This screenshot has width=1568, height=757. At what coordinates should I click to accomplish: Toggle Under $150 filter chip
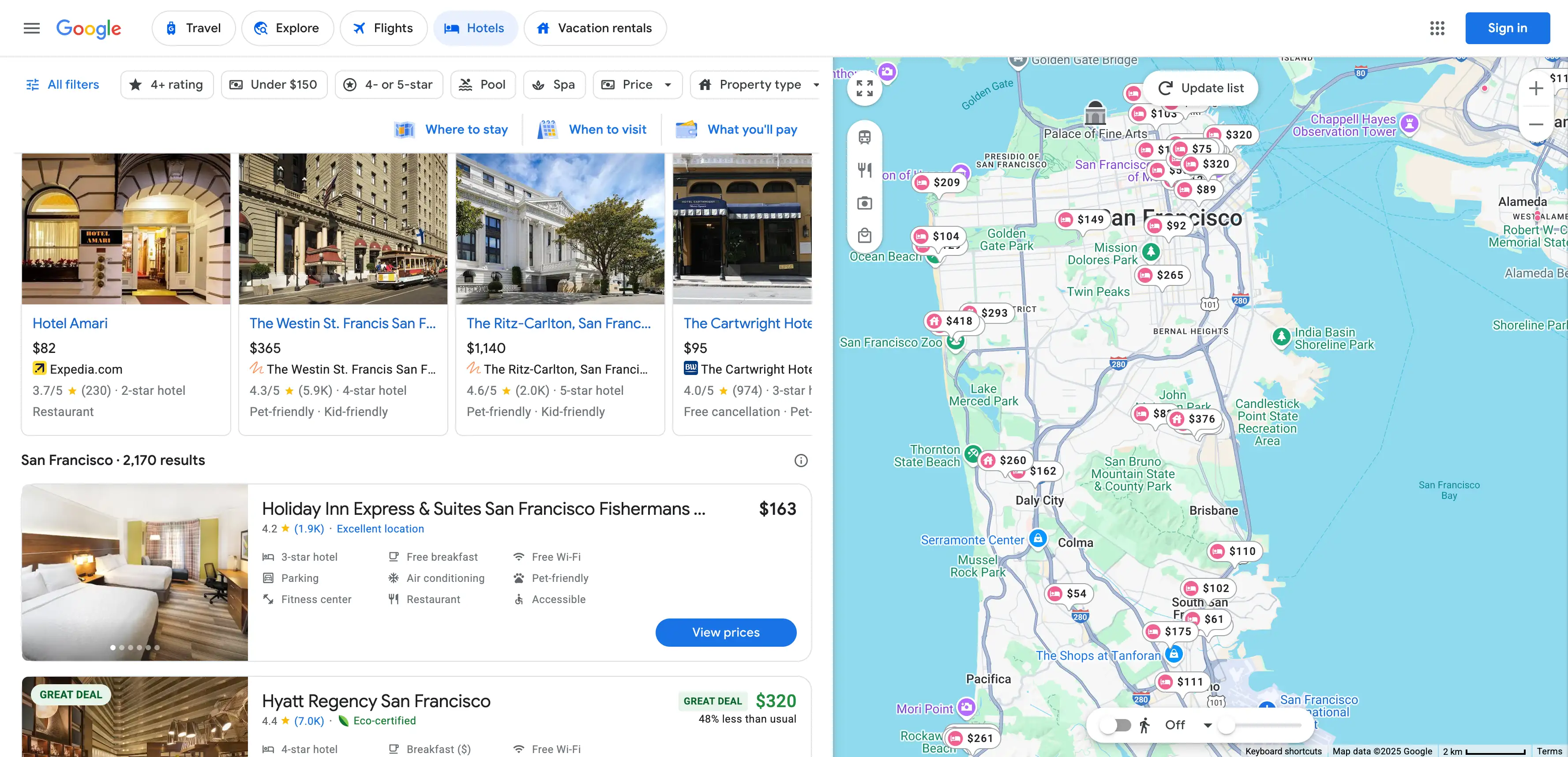click(274, 85)
